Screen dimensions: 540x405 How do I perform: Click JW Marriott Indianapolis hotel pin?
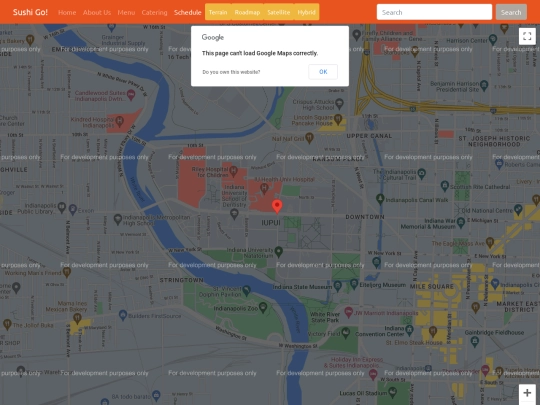(349, 312)
